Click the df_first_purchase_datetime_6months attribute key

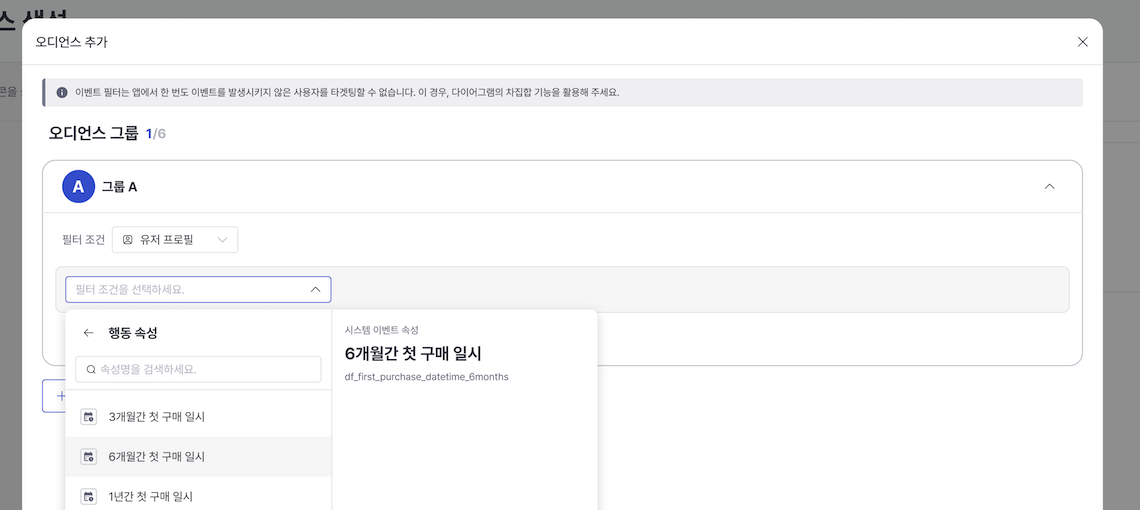click(427, 377)
